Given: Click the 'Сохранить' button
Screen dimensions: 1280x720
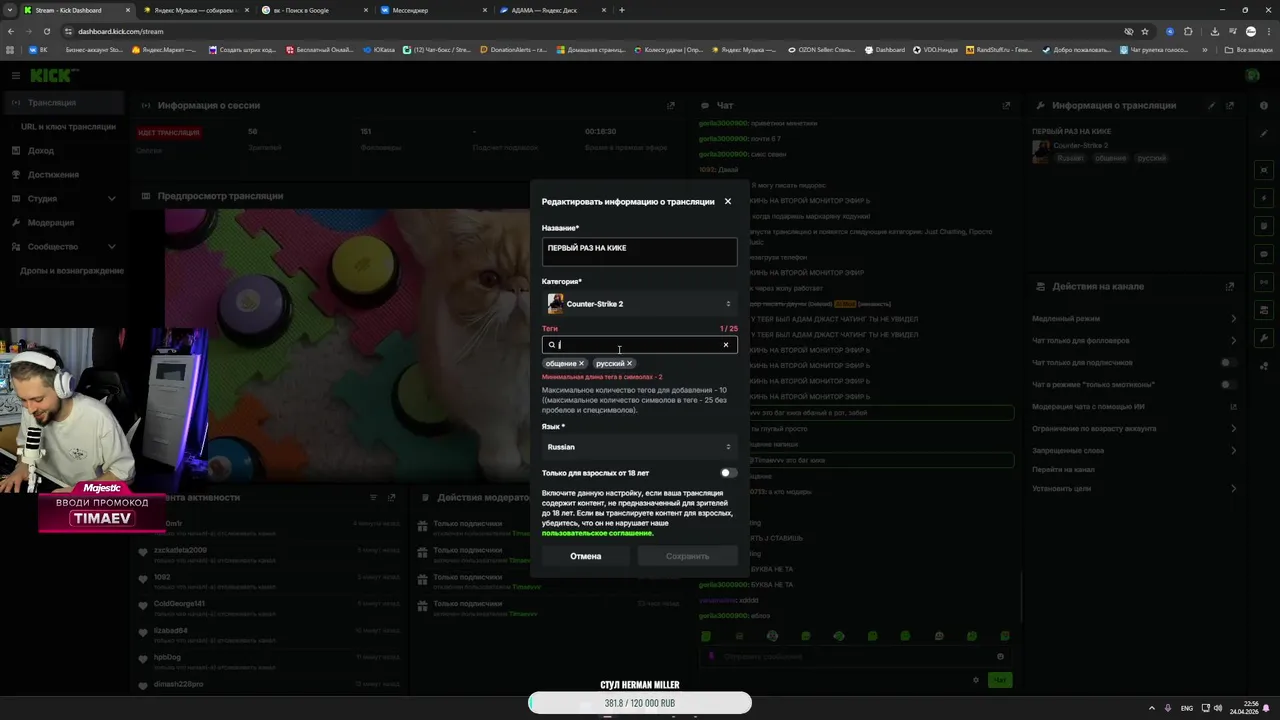Looking at the screenshot, I should pyautogui.click(x=687, y=556).
